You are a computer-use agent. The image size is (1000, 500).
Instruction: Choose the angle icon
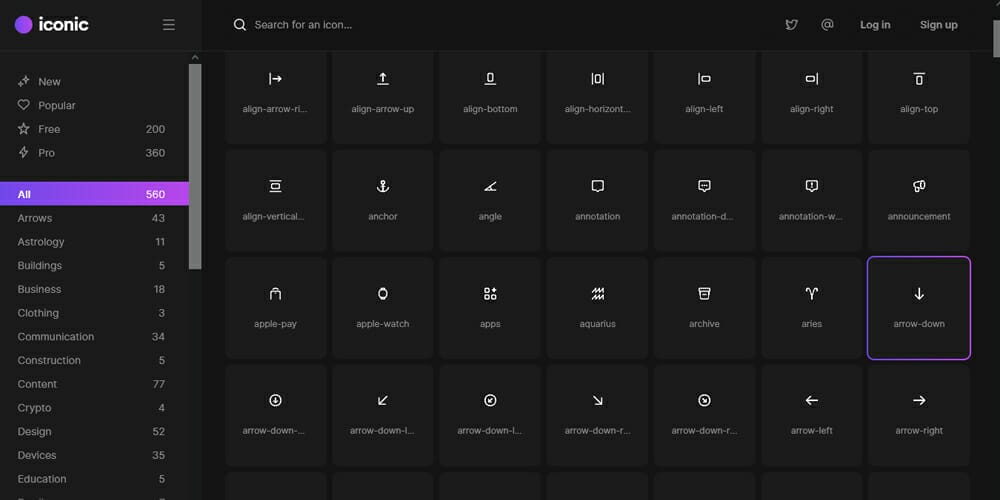pyautogui.click(x=490, y=200)
